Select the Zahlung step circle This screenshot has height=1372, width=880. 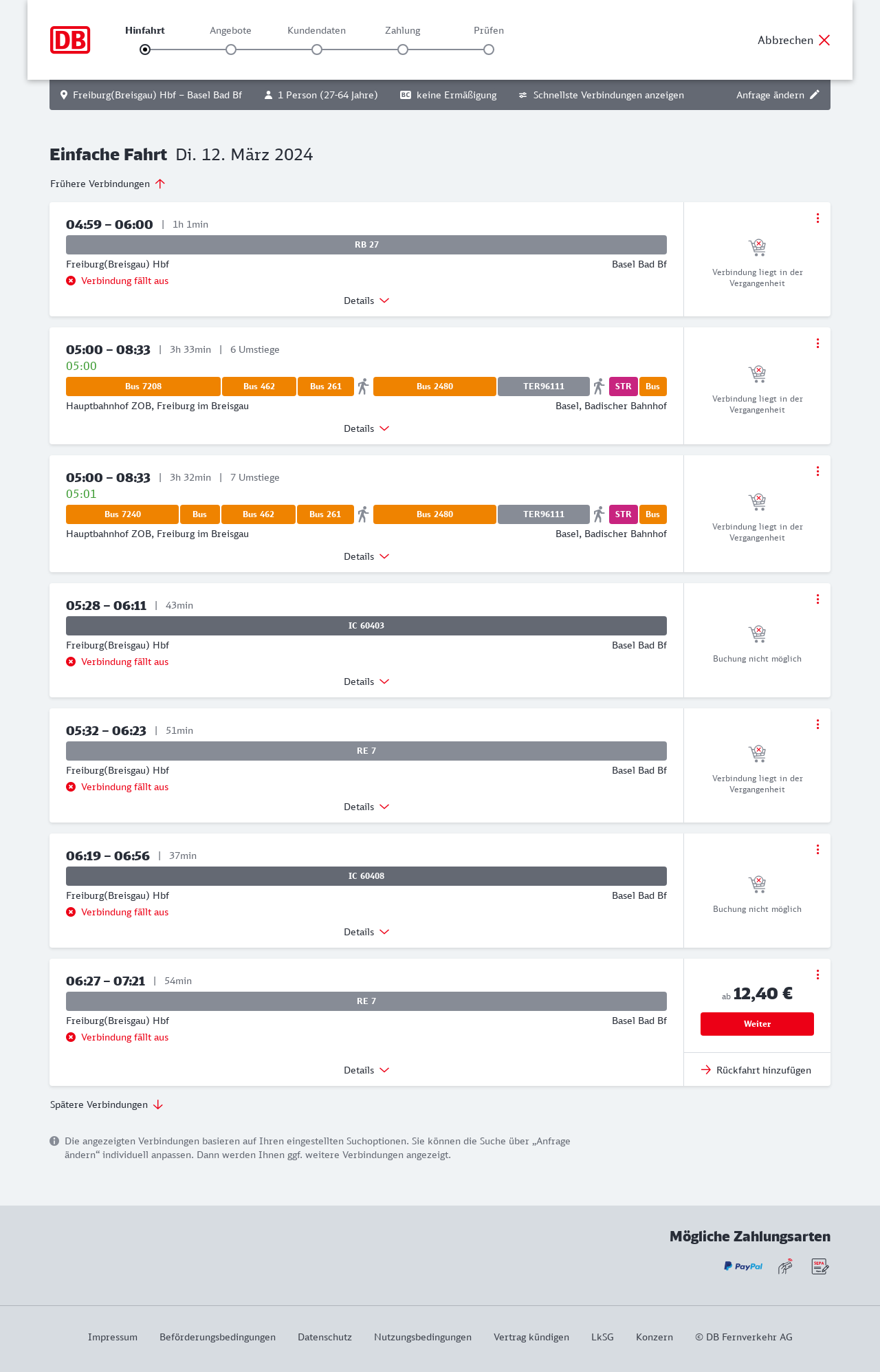pyautogui.click(x=403, y=50)
